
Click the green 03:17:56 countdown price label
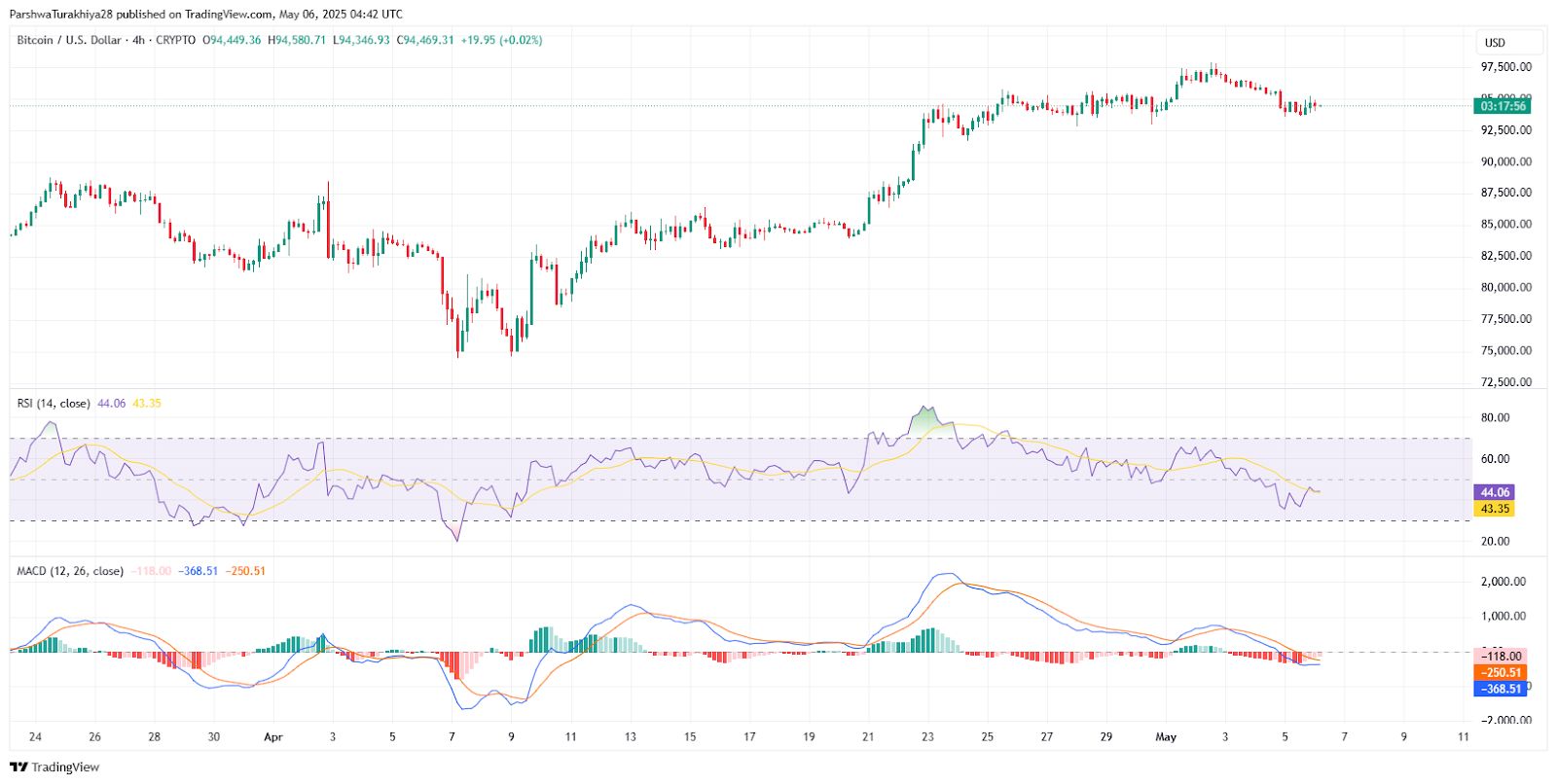point(1503,106)
